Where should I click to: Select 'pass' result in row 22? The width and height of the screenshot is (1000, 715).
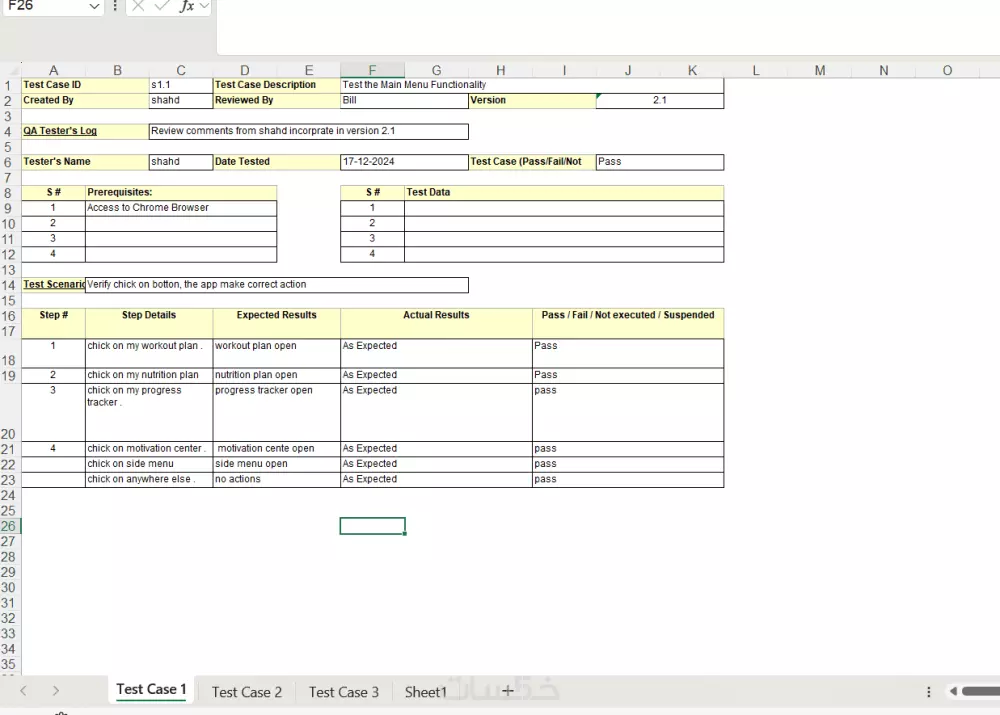tap(628, 464)
